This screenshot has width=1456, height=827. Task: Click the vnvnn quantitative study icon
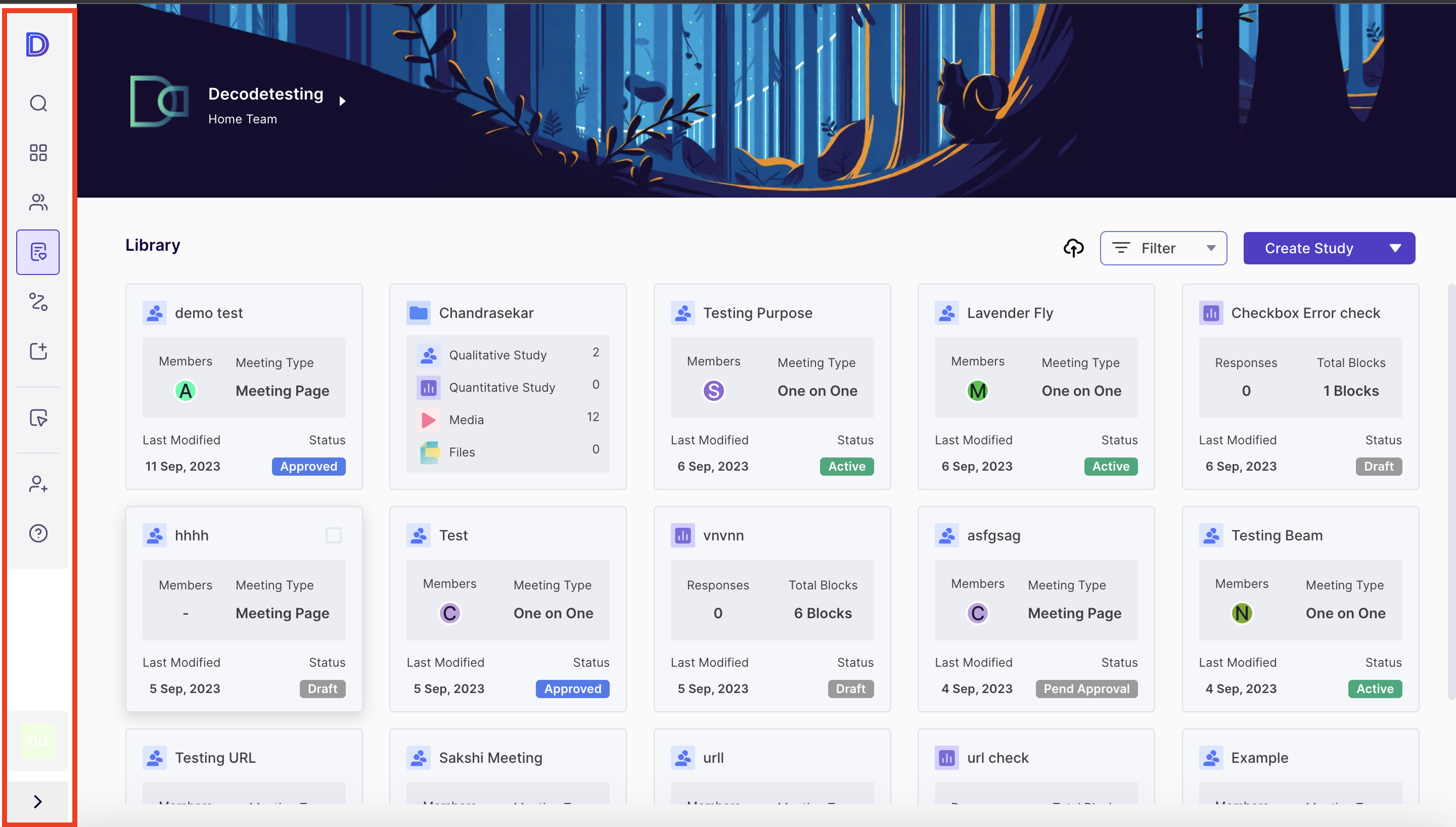(x=682, y=535)
